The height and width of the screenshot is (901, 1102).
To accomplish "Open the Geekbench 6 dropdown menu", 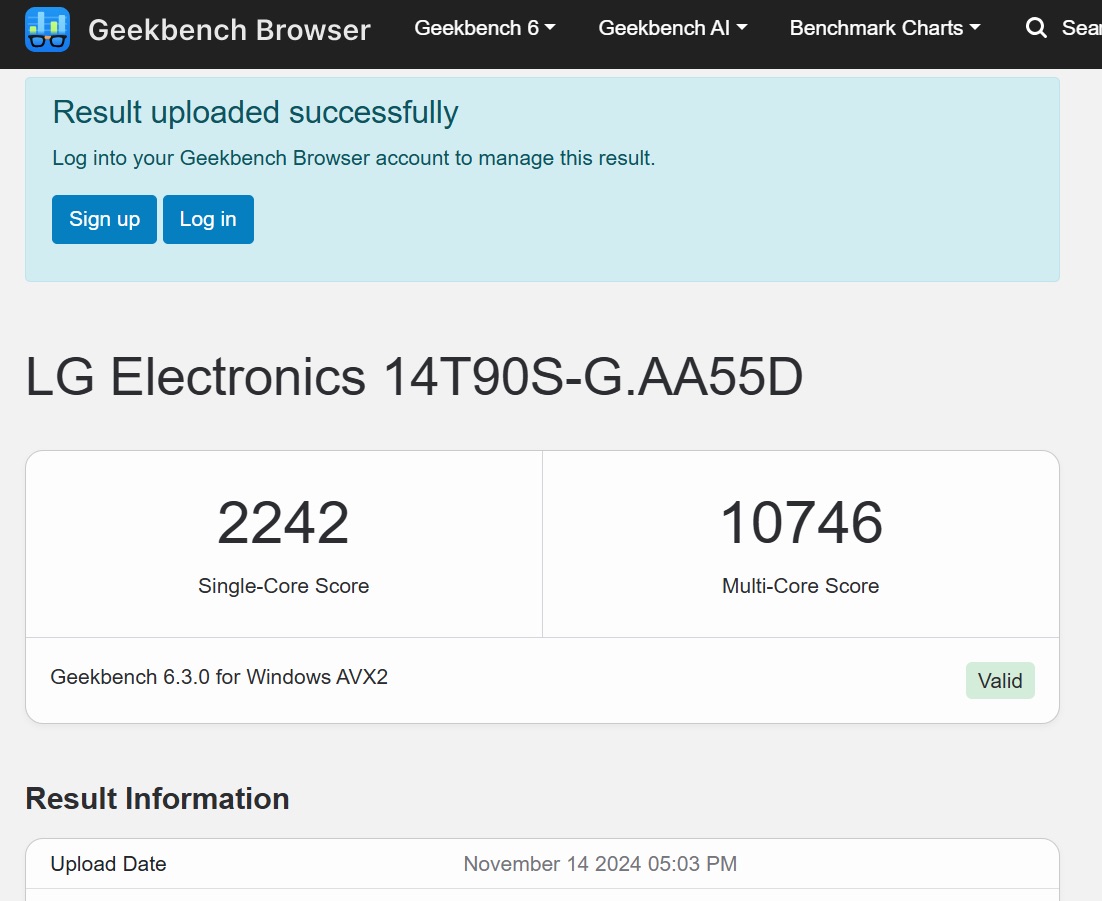I will point(485,28).
